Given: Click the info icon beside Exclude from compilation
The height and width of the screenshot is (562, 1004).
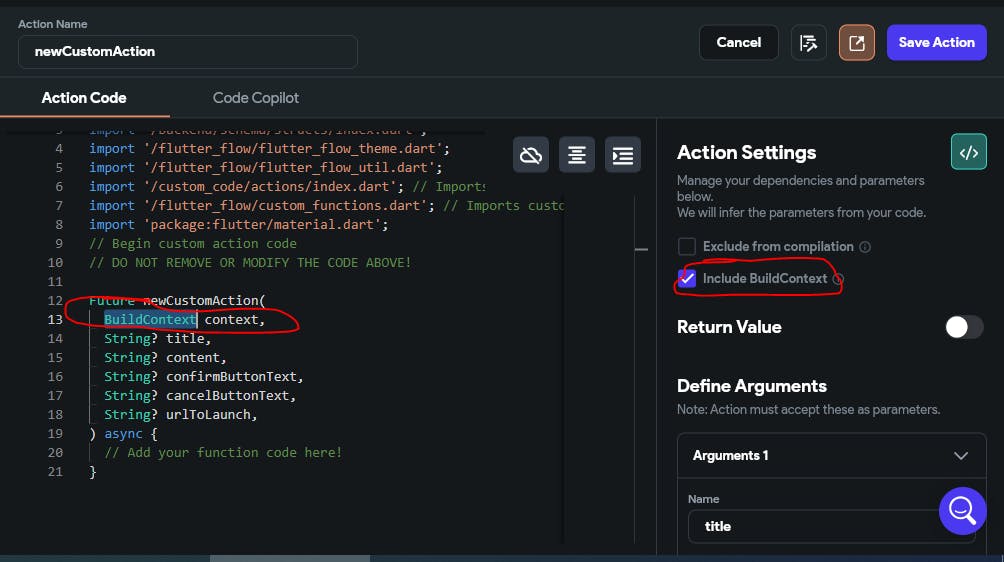Looking at the screenshot, I should tap(865, 247).
